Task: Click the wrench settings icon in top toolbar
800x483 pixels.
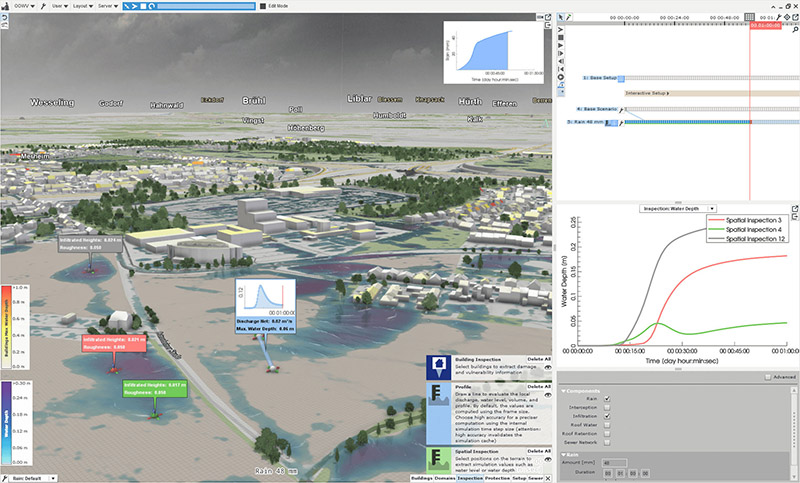Action: pyautogui.click(x=43, y=6)
